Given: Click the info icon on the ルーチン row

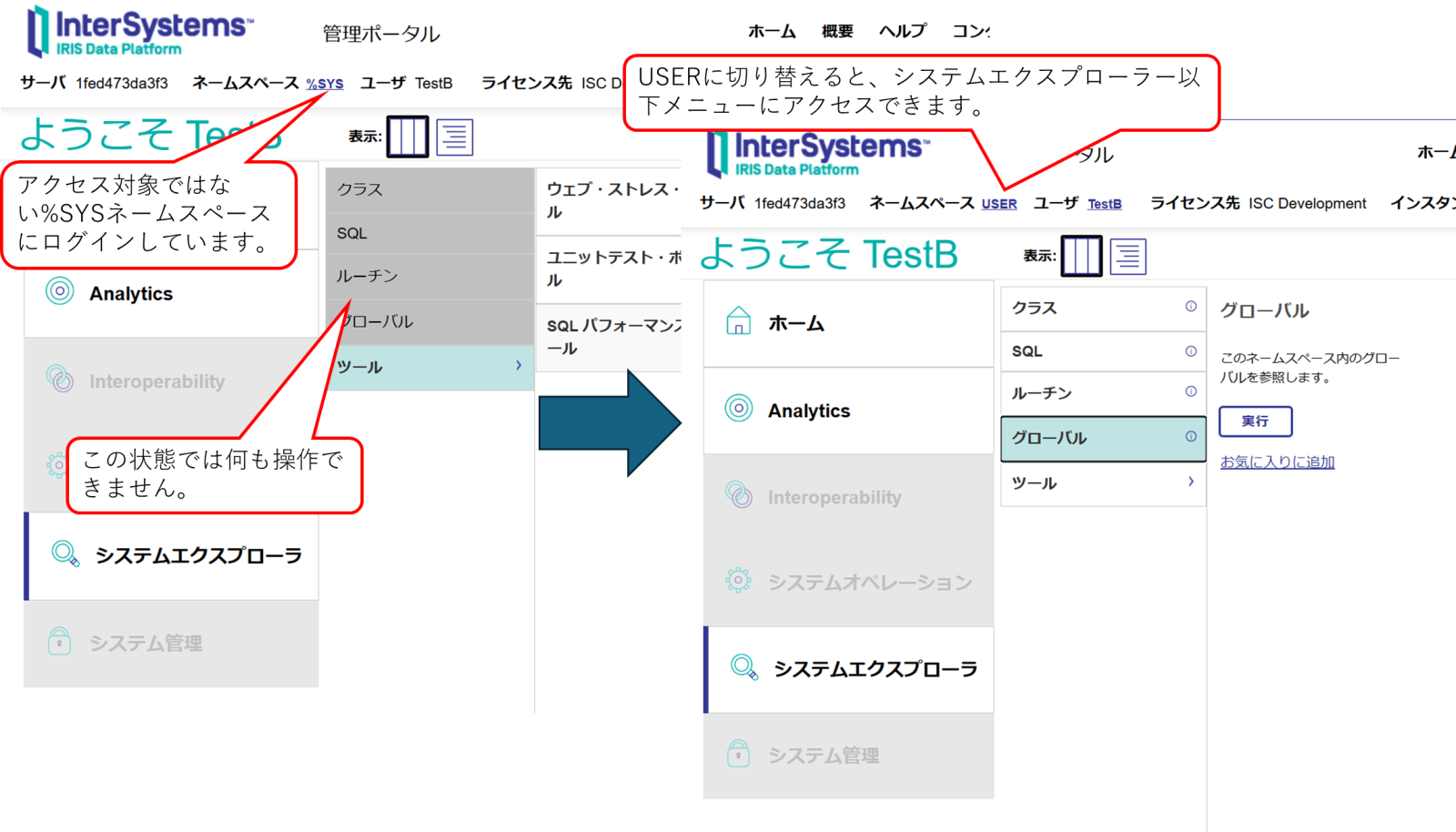Looking at the screenshot, I should (x=1190, y=391).
